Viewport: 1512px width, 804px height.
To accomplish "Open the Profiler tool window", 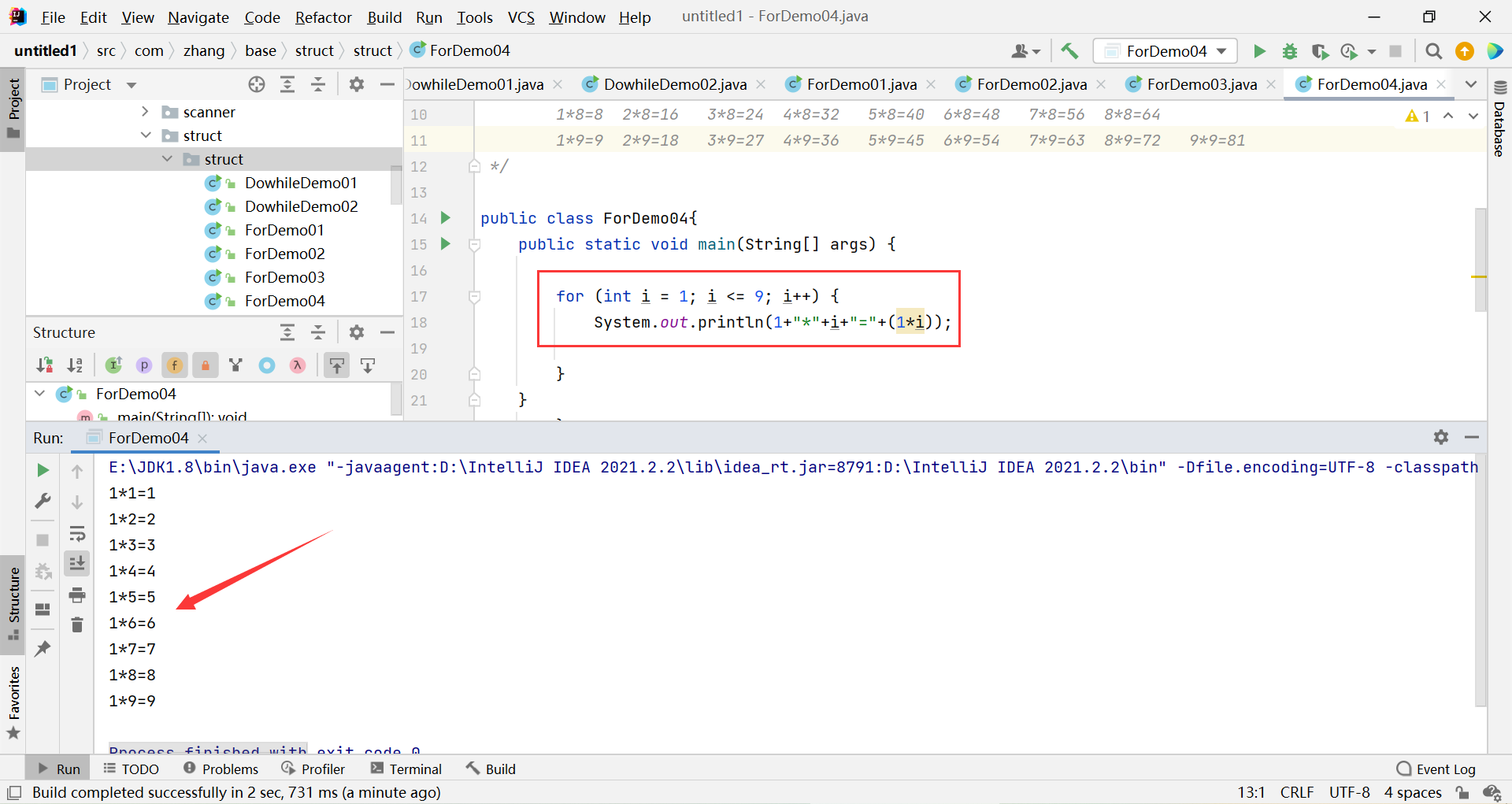I will coord(313,769).
